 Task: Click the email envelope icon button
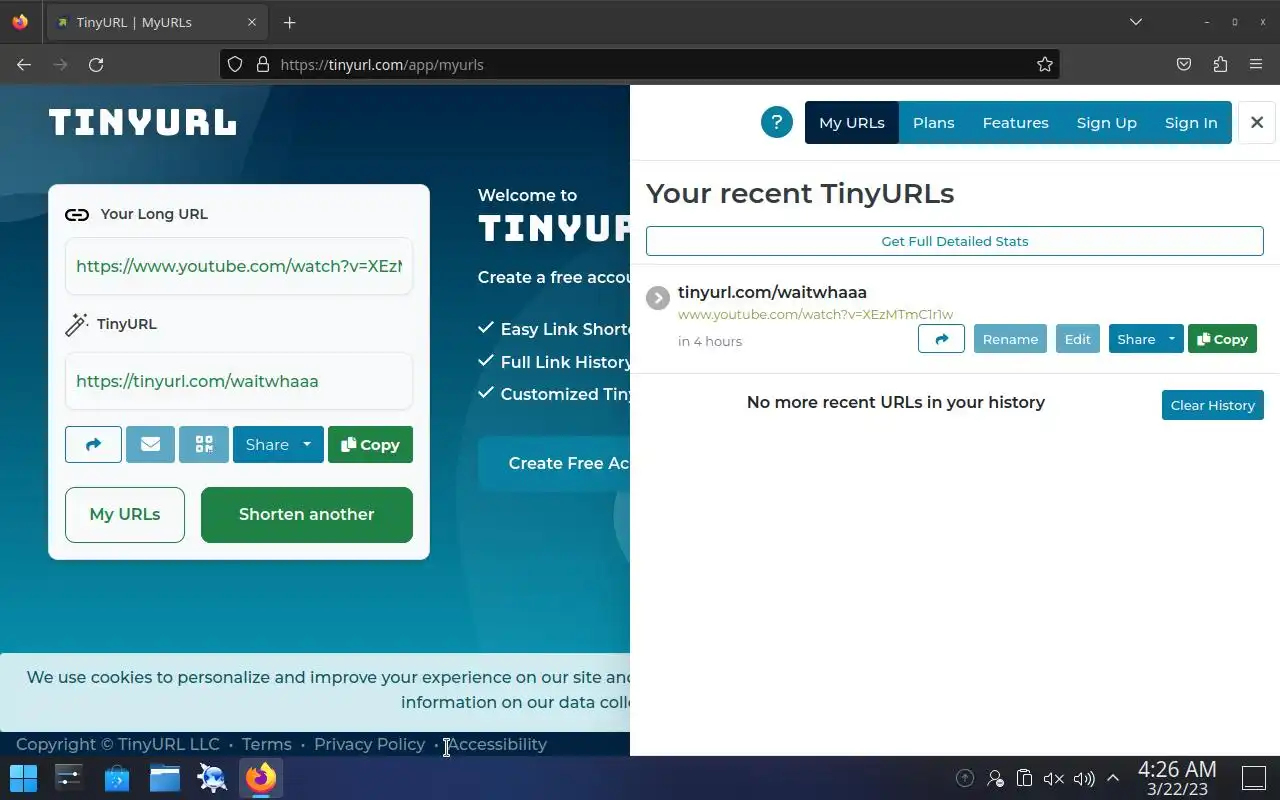pos(150,445)
